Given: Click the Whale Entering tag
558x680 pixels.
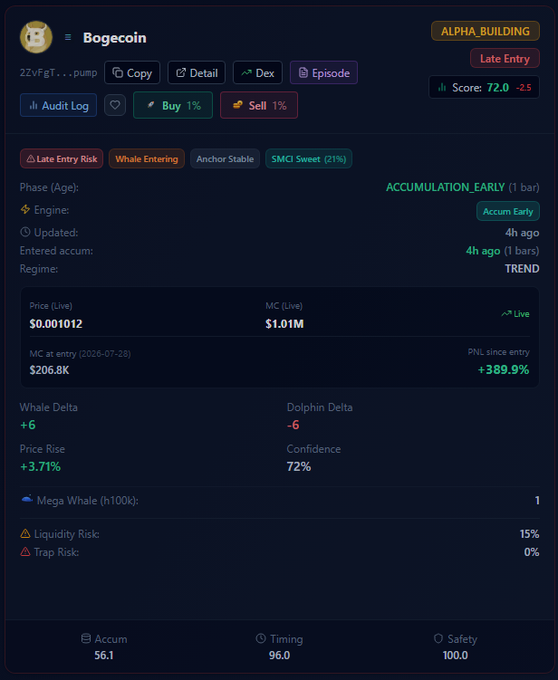Looking at the screenshot, I should [147, 159].
